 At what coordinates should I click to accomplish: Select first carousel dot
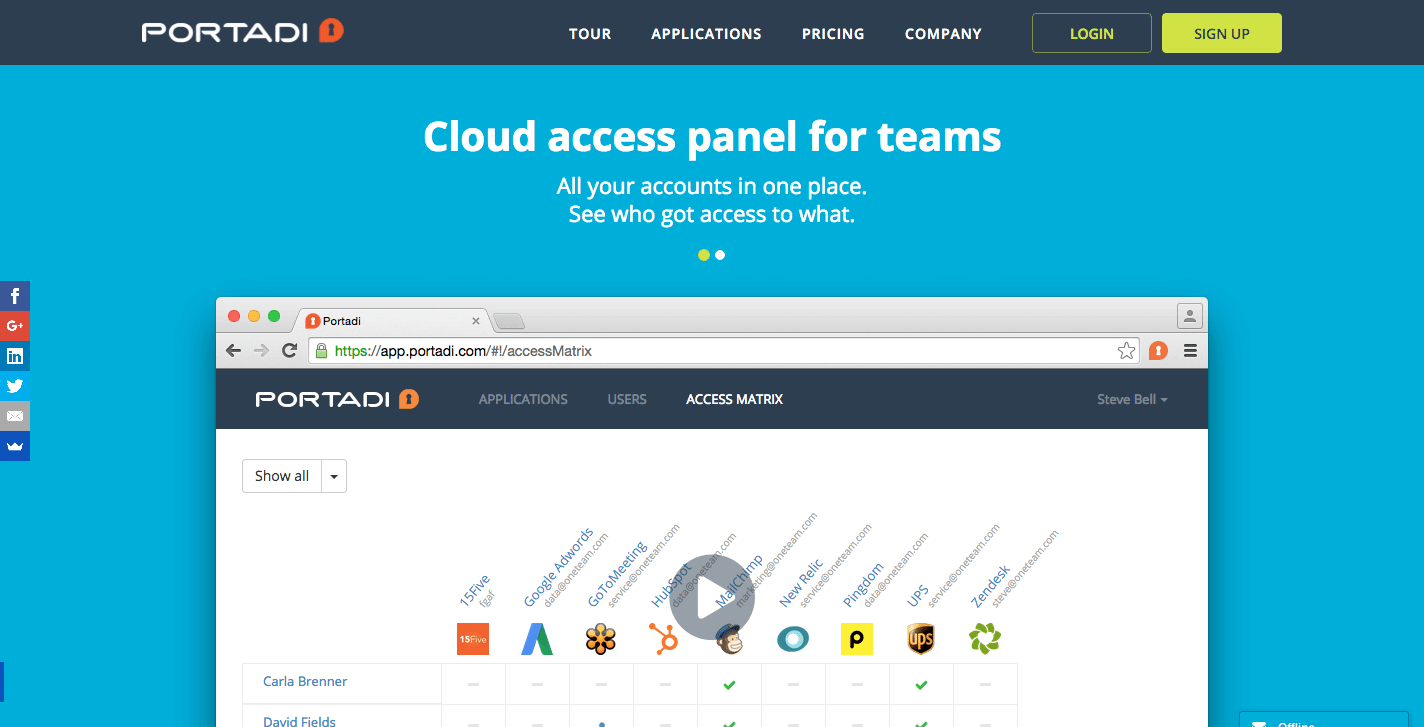[704, 255]
